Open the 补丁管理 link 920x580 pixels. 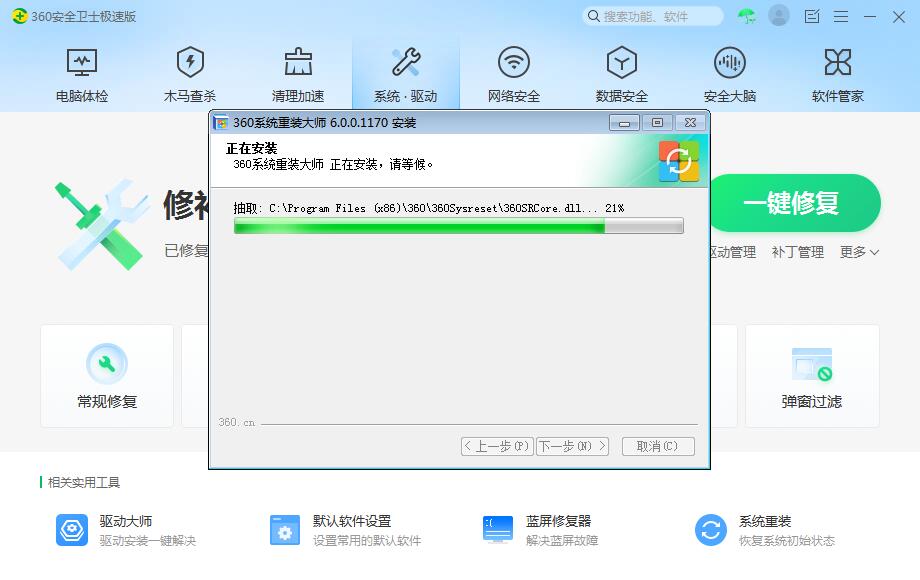click(x=798, y=252)
